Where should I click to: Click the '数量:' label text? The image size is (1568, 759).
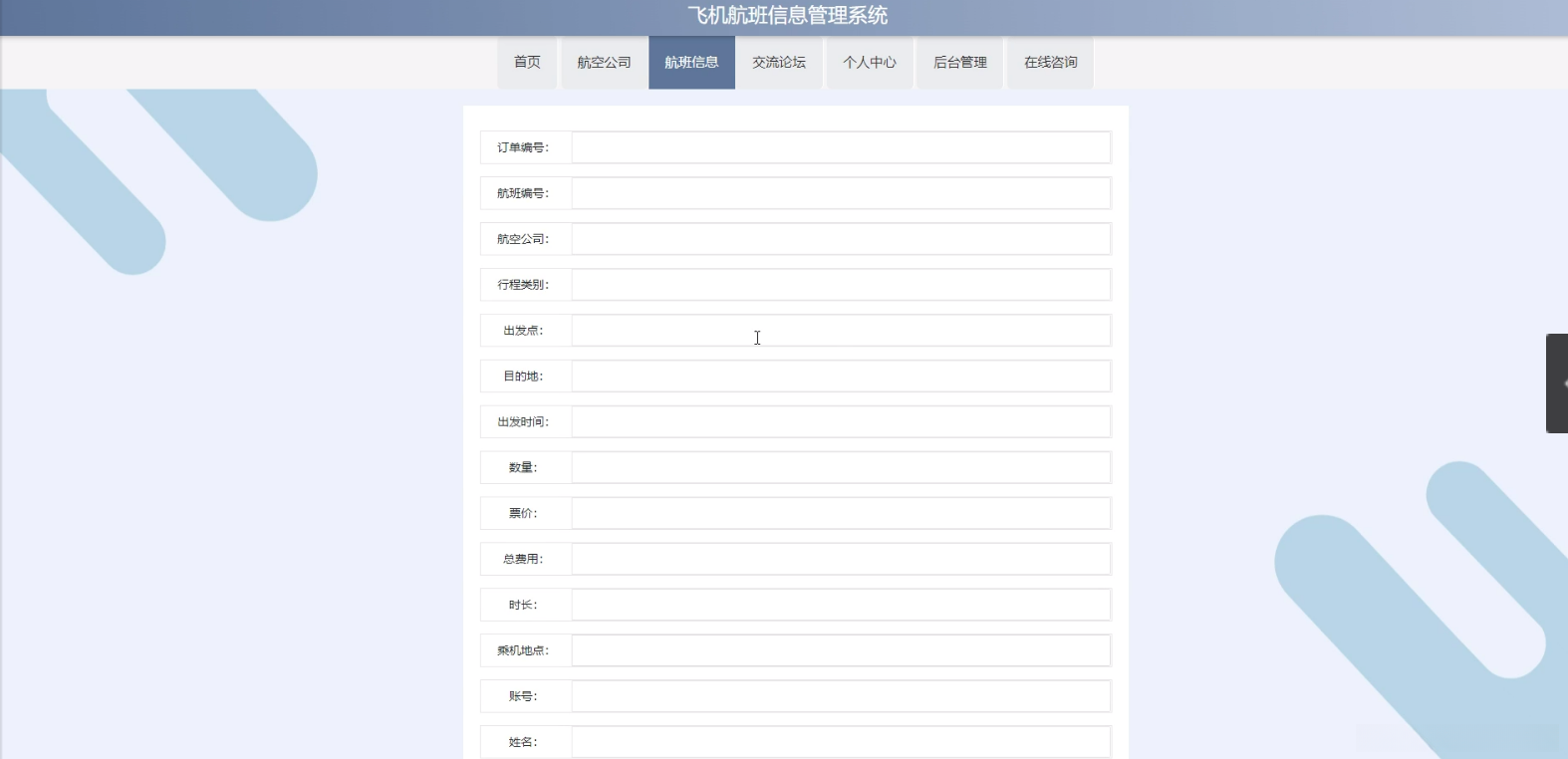[523, 468]
